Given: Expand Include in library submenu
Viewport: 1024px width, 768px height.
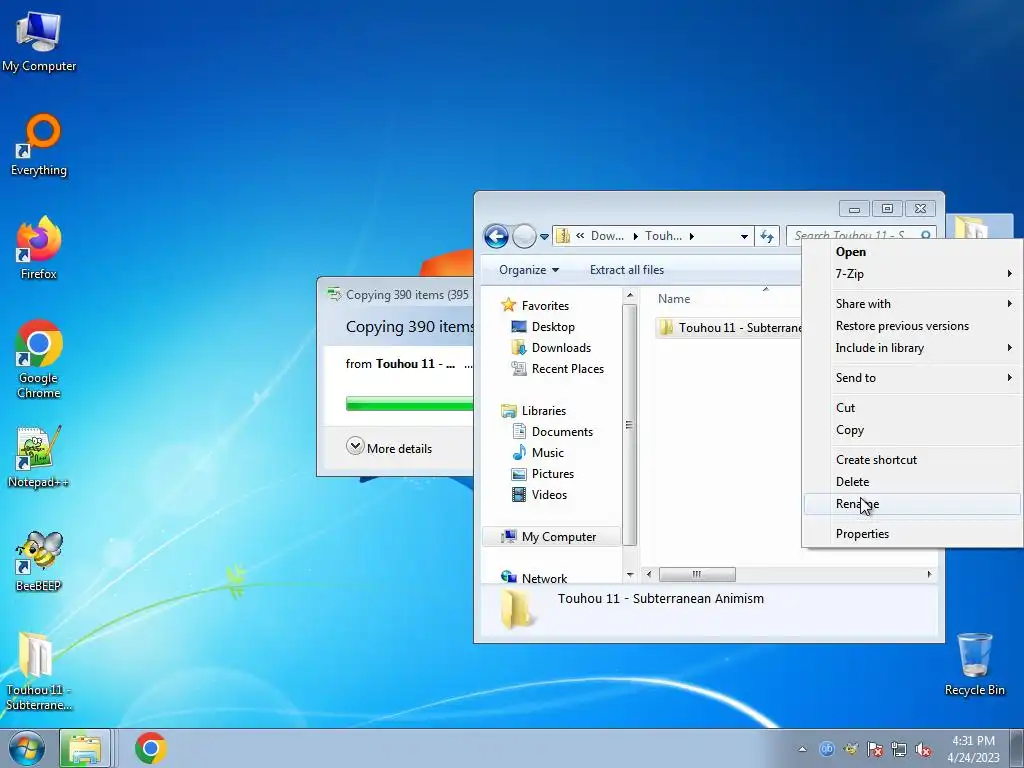Looking at the screenshot, I should coord(913,348).
